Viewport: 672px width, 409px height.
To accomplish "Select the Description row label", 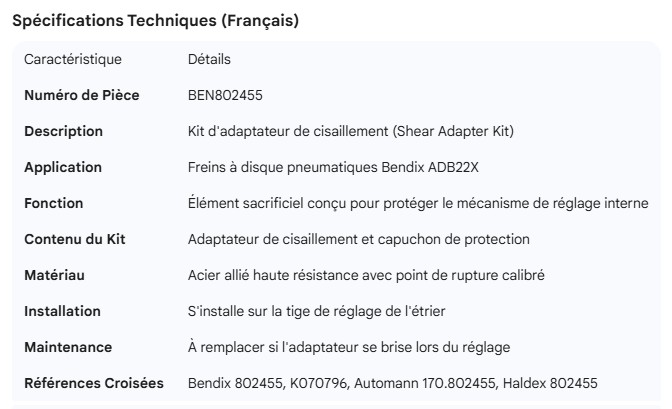I will click(63, 131).
